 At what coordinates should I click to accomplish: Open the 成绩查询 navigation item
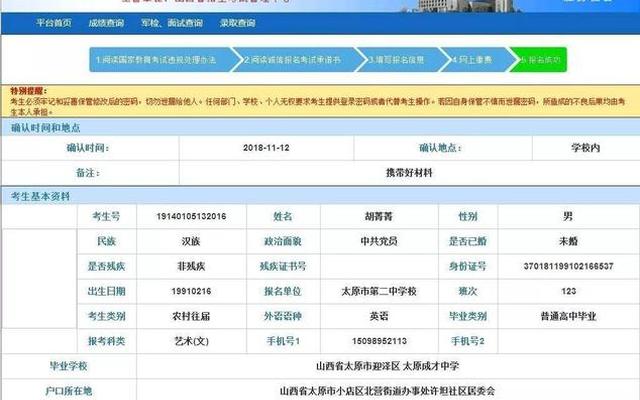pos(106,23)
